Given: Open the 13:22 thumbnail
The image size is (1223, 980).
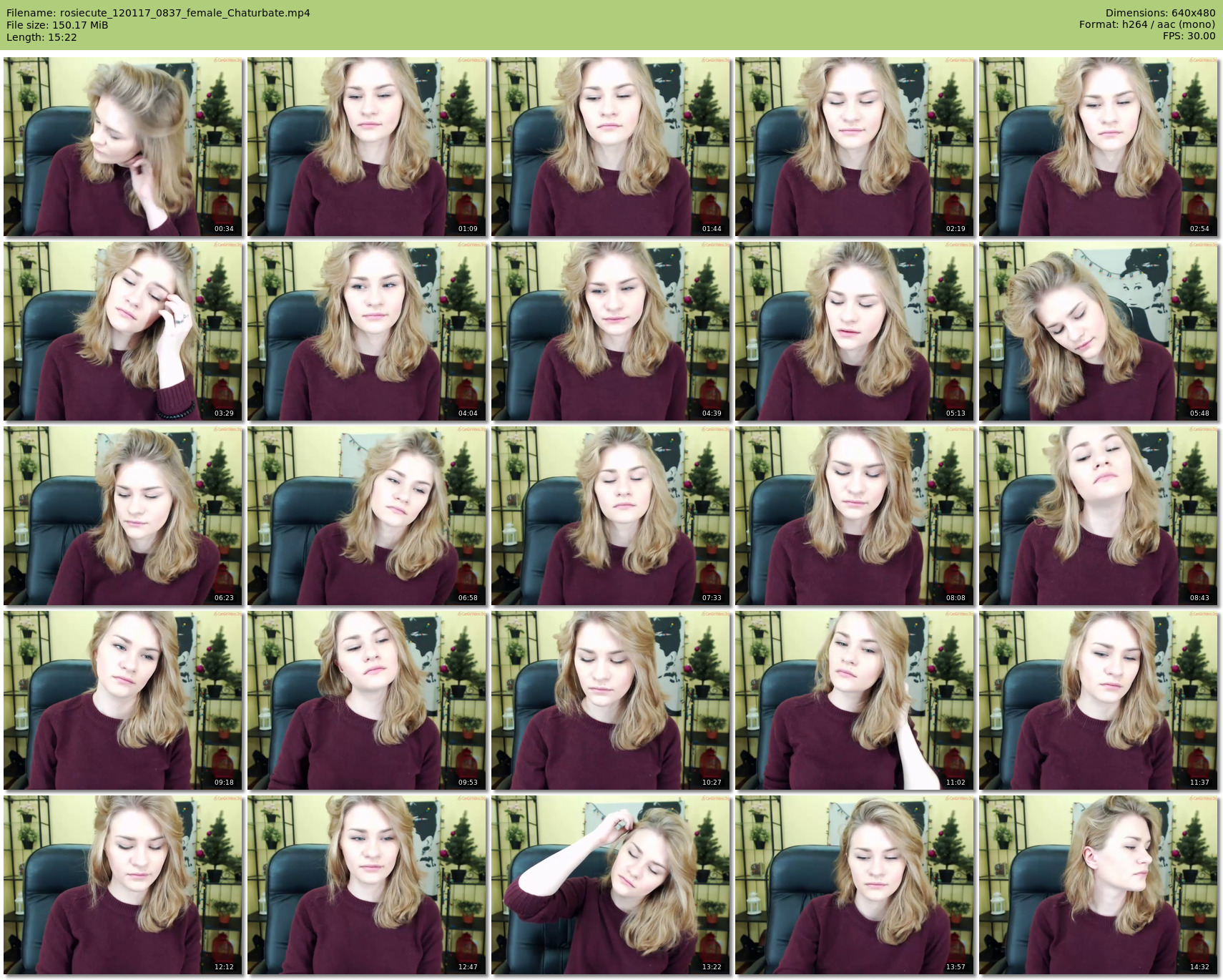Looking at the screenshot, I should [x=611, y=885].
